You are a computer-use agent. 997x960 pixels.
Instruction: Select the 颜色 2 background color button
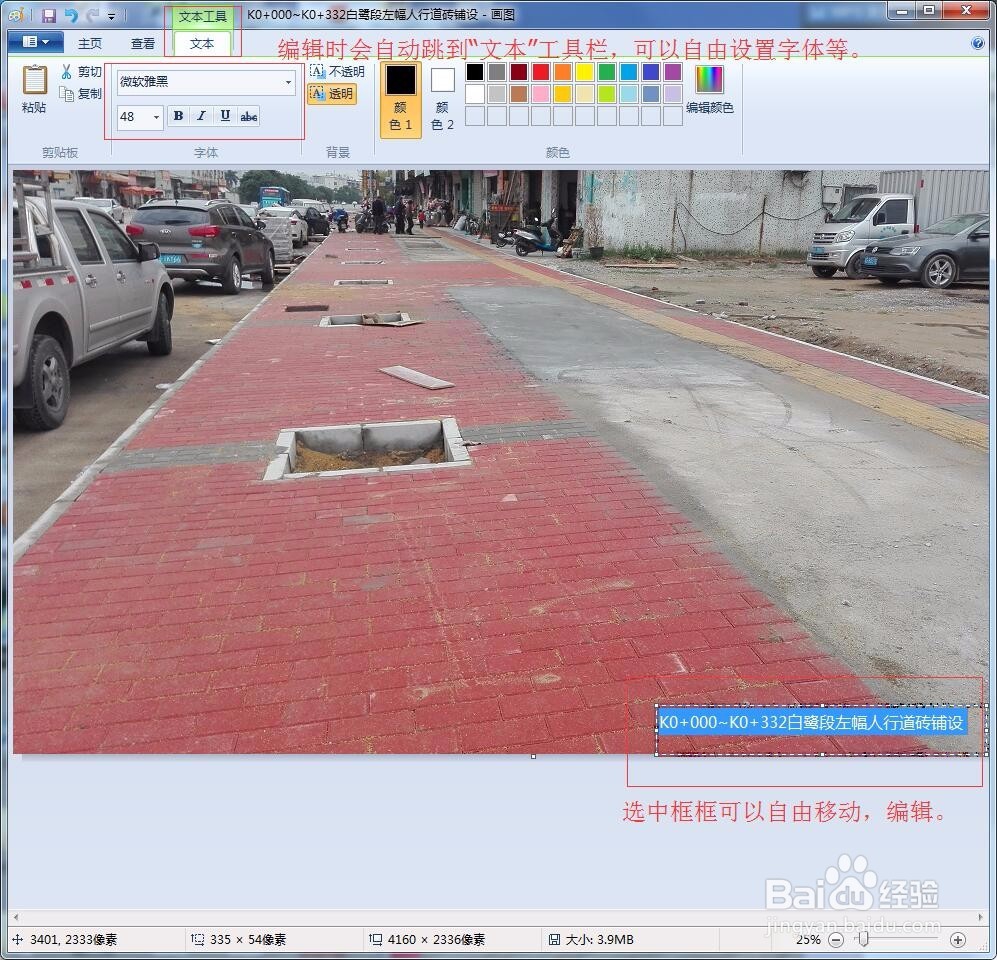443,99
